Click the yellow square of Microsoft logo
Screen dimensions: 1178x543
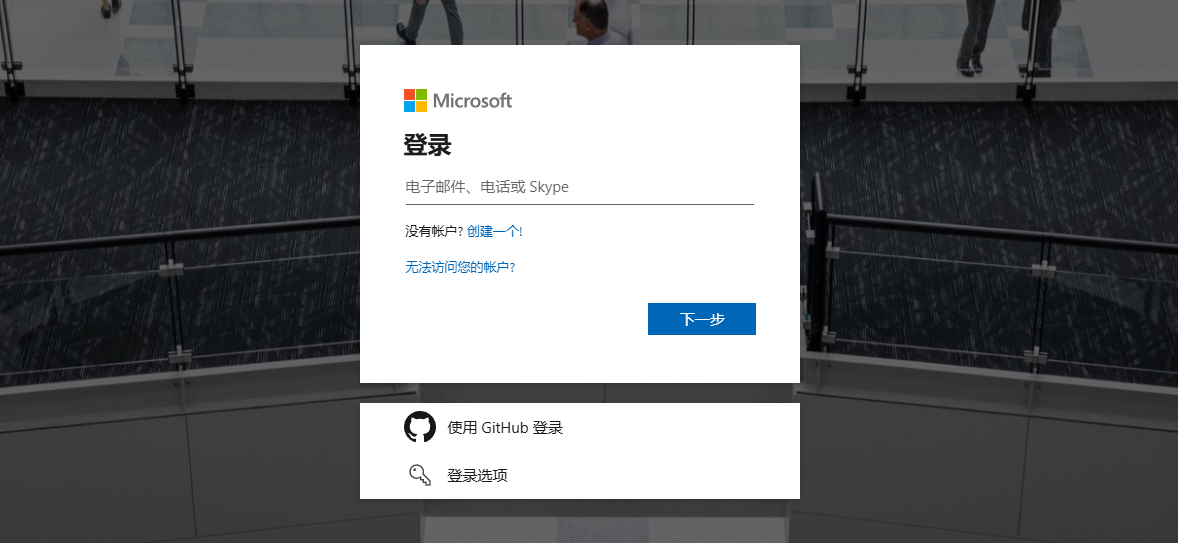(x=421, y=107)
